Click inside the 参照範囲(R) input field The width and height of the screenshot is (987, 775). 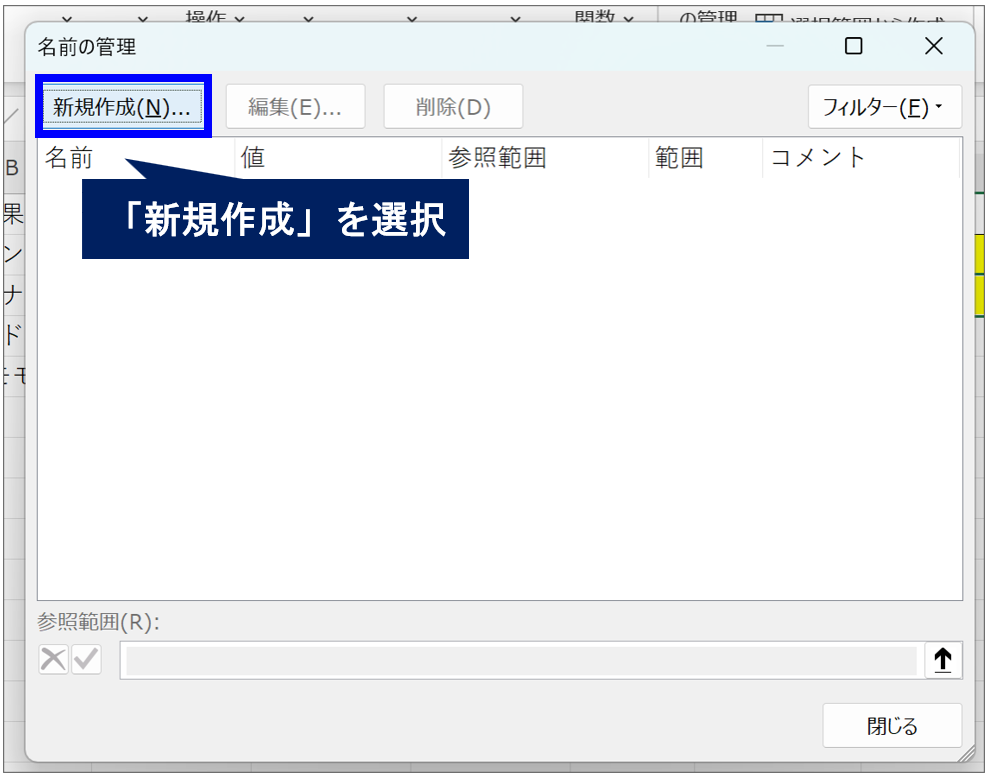(x=520, y=661)
